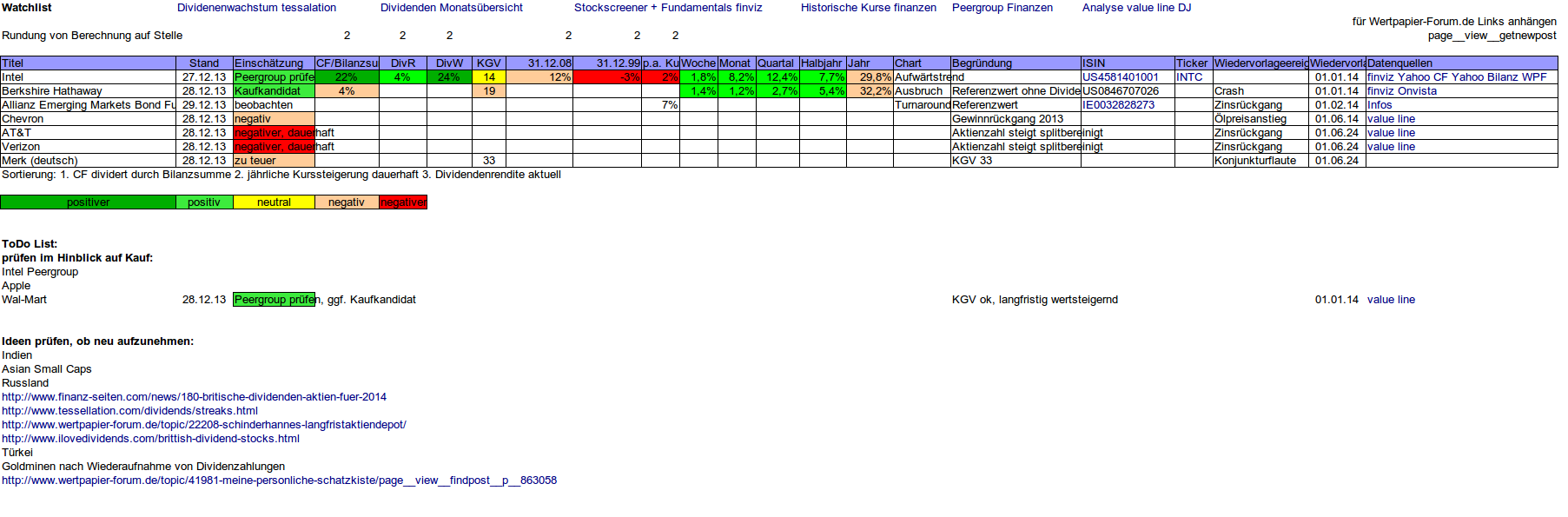Open the finanz-seiten.com britische Dividenden-Aktien URL
Screen dimensions: 1568x517
195,397
